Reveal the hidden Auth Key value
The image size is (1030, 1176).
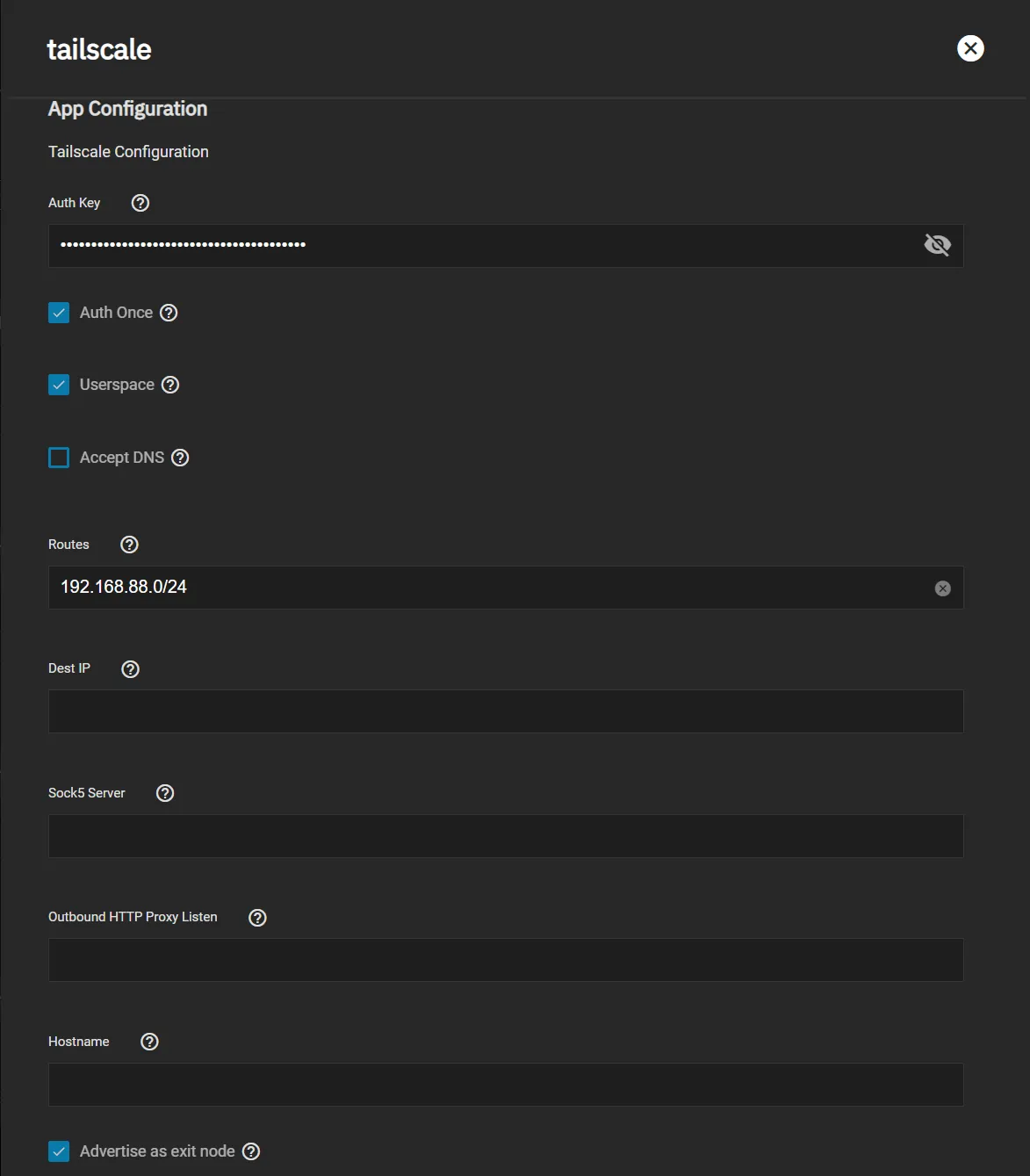click(937, 245)
